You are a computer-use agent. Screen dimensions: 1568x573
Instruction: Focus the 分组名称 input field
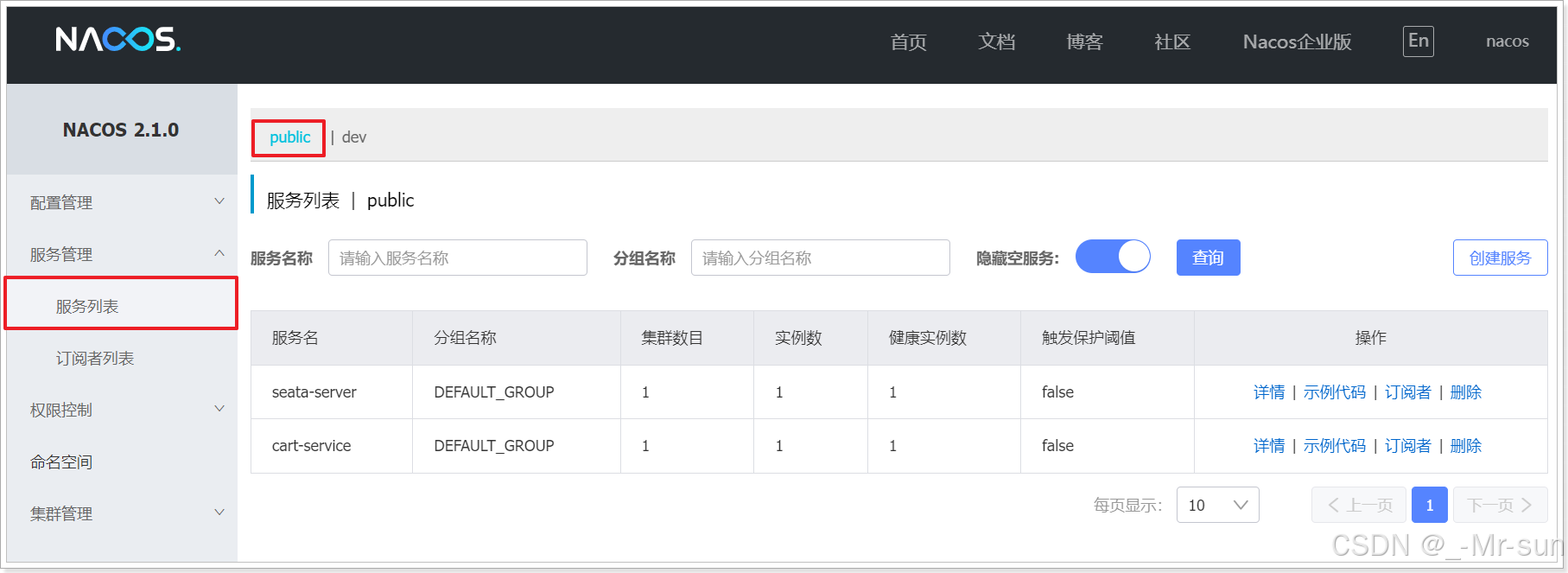pos(821,258)
